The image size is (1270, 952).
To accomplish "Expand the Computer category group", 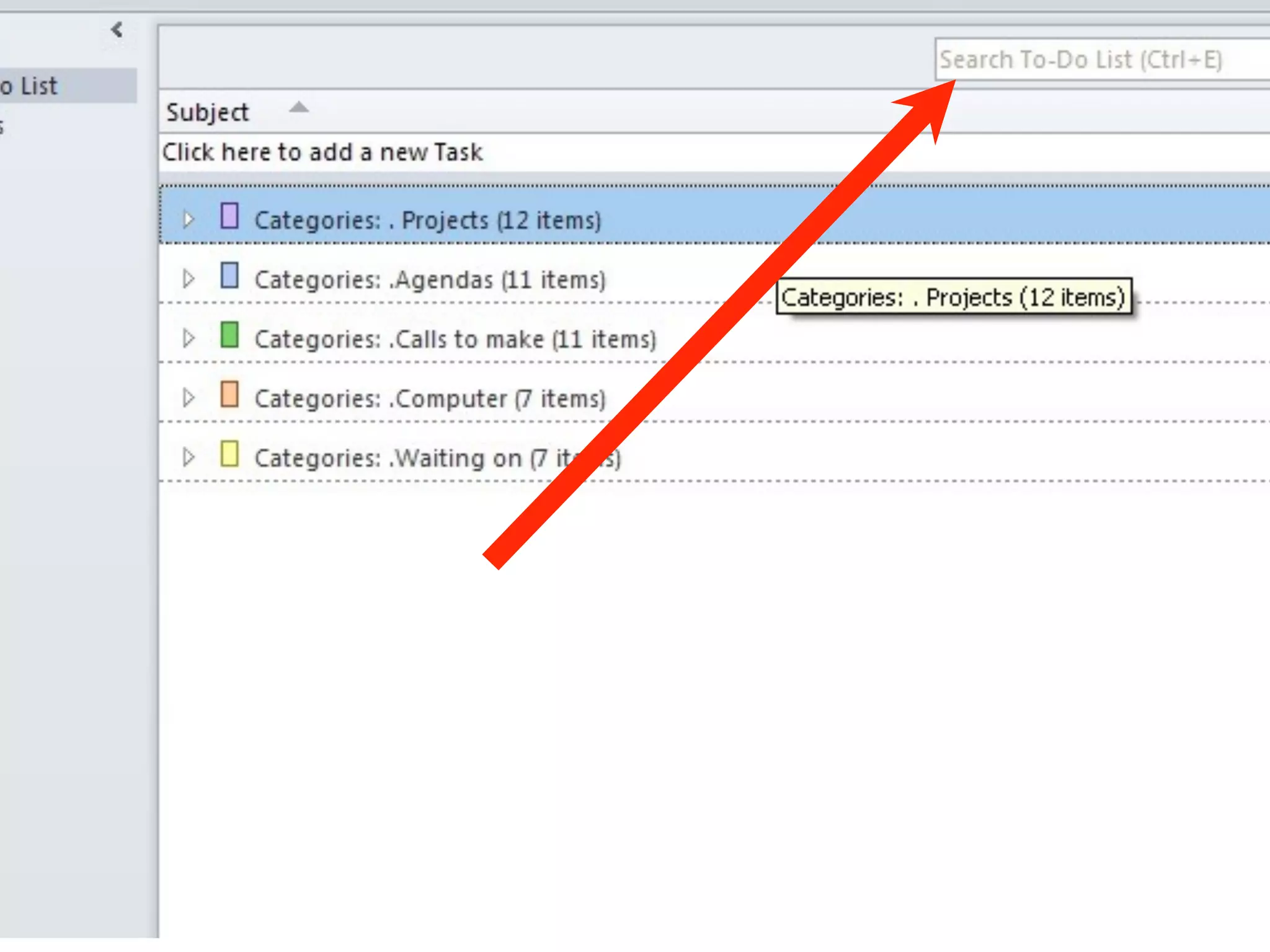I will pos(189,398).
